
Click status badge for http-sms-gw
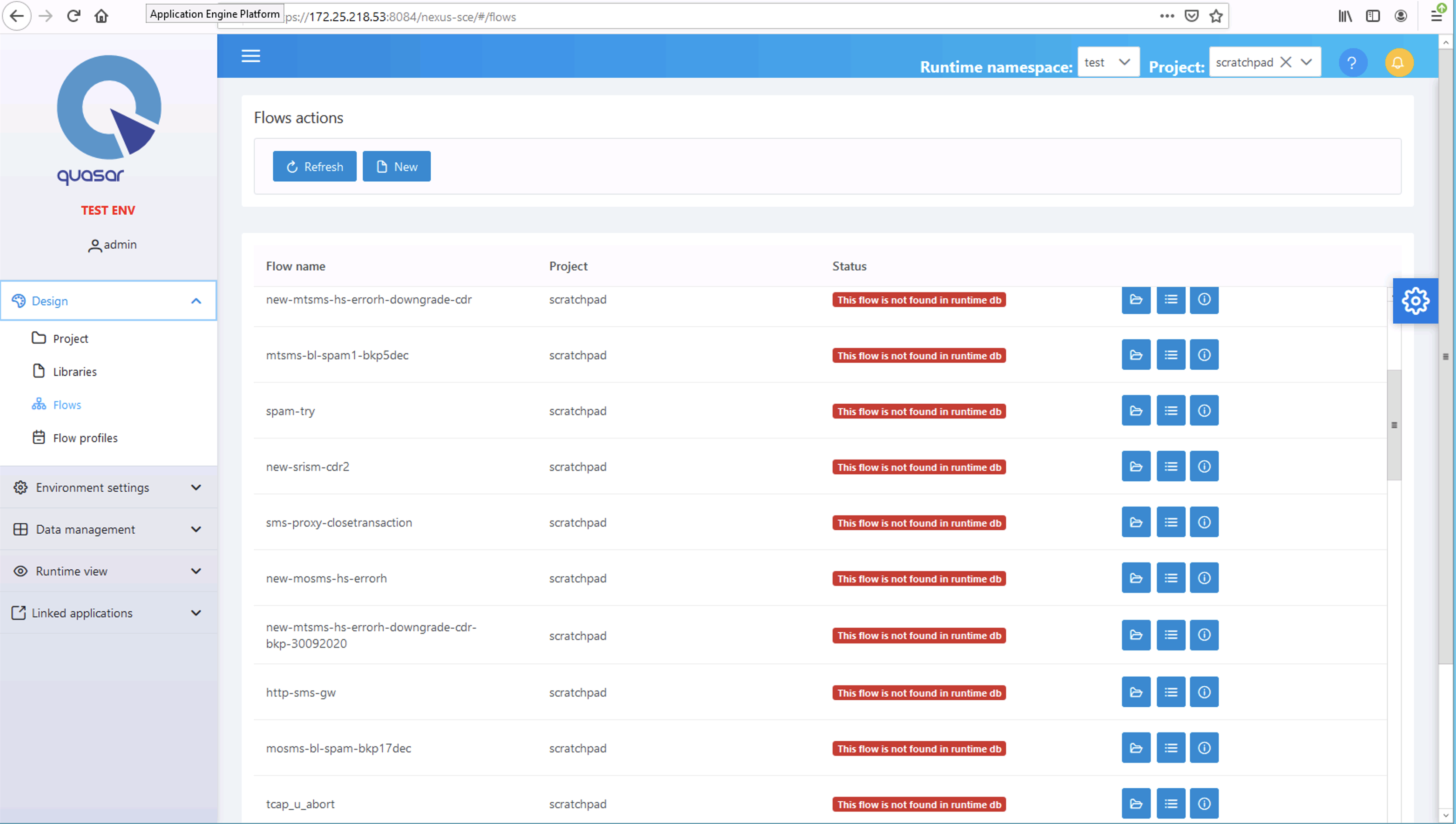point(919,693)
